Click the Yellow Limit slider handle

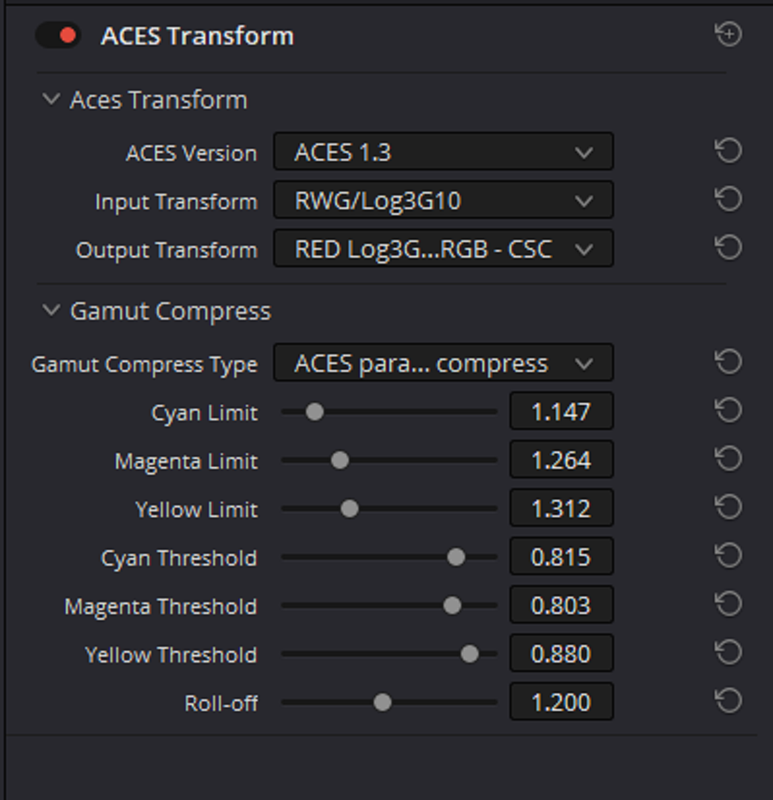coord(350,509)
